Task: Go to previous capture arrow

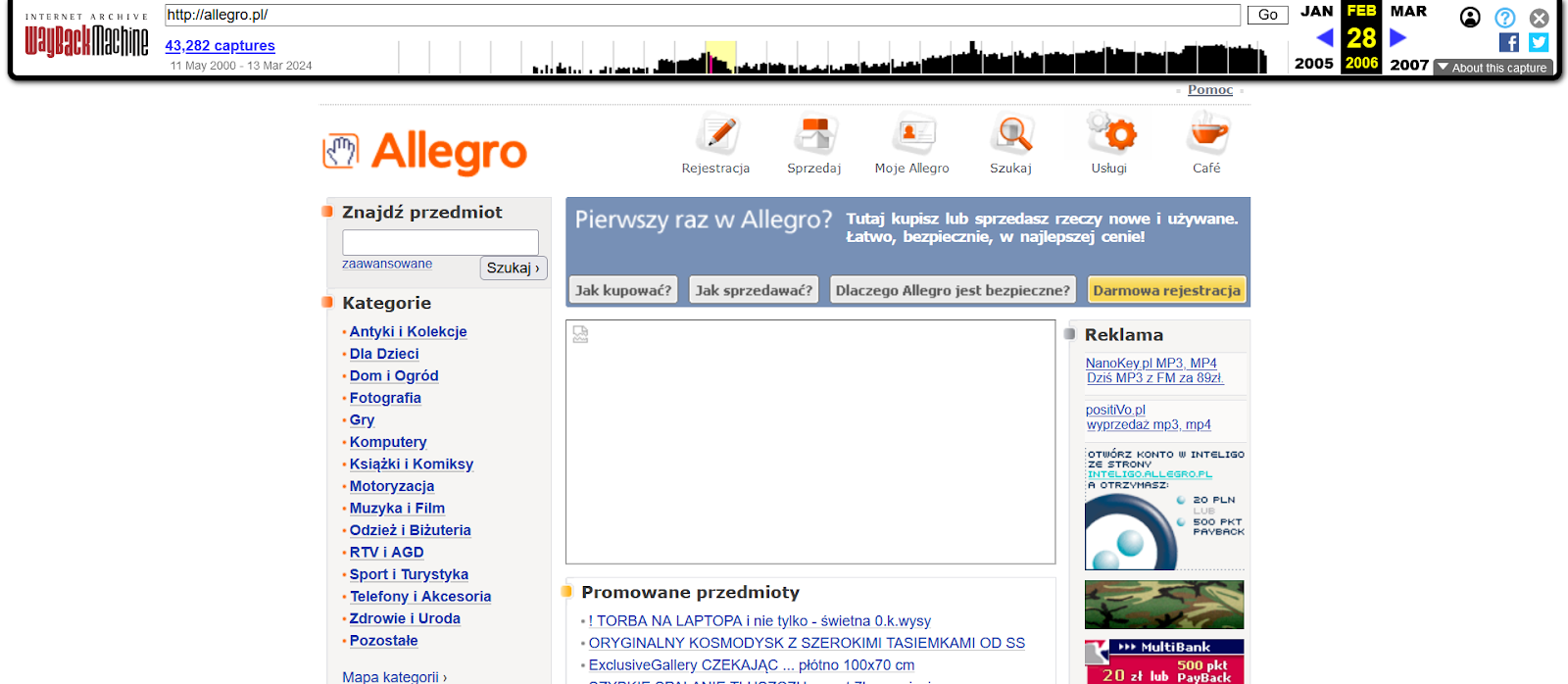Action: pos(1325,38)
